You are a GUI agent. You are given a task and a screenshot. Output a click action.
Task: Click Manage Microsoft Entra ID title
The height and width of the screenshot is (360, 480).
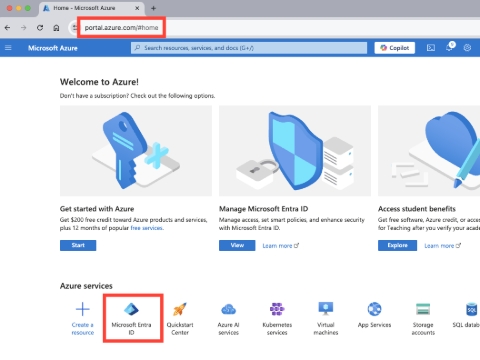pyautogui.click(x=264, y=209)
